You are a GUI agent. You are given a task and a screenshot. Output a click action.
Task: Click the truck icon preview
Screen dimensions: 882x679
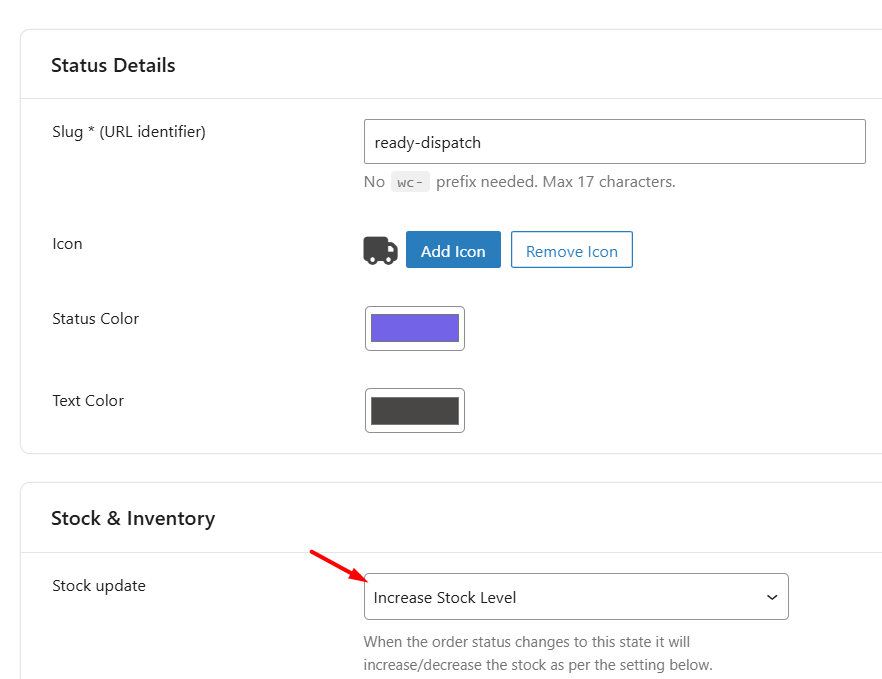click(x=380, y=250)
